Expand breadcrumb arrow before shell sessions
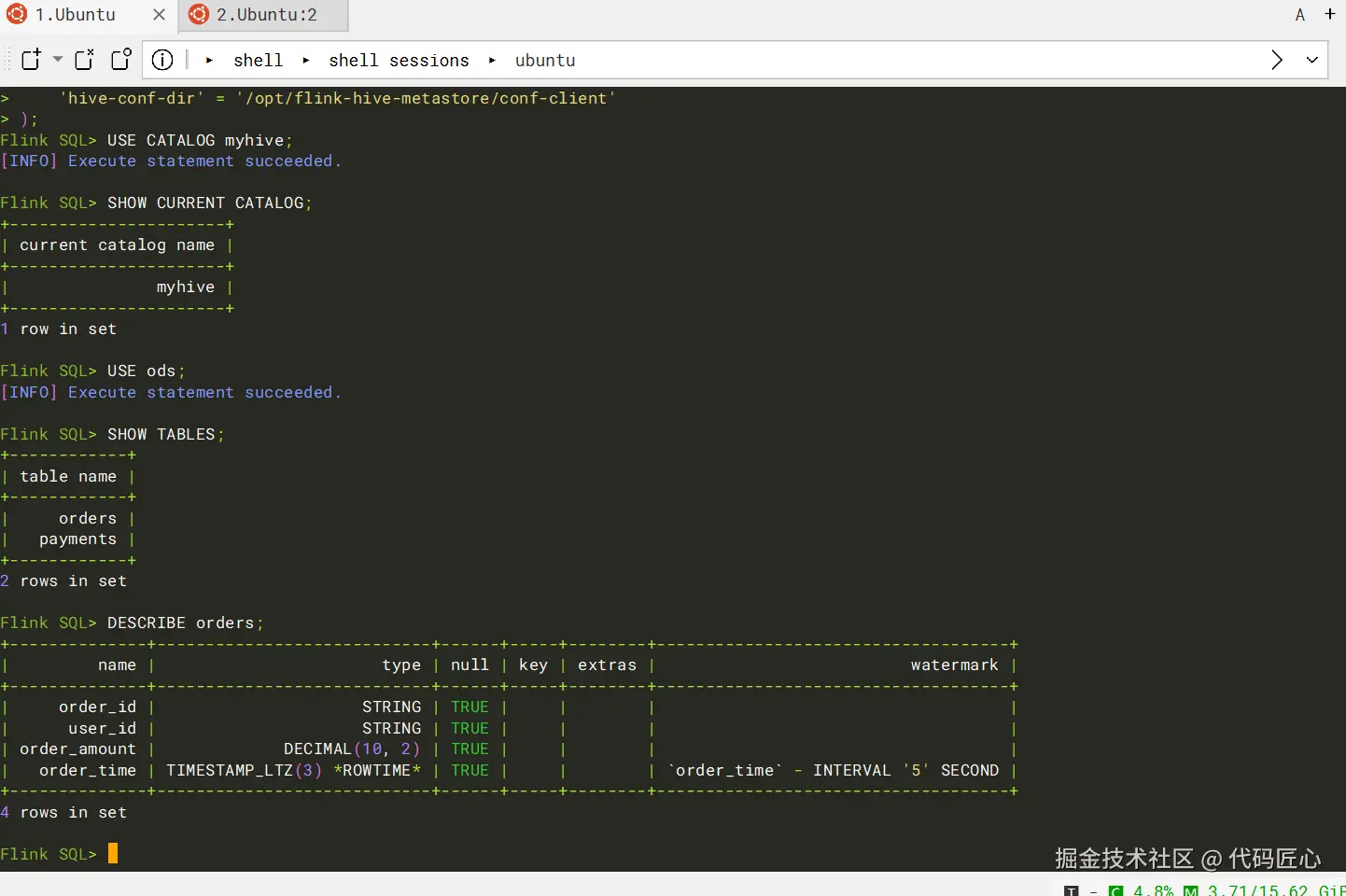This screenshot has height=896, width=1346. tap(305, 61)
